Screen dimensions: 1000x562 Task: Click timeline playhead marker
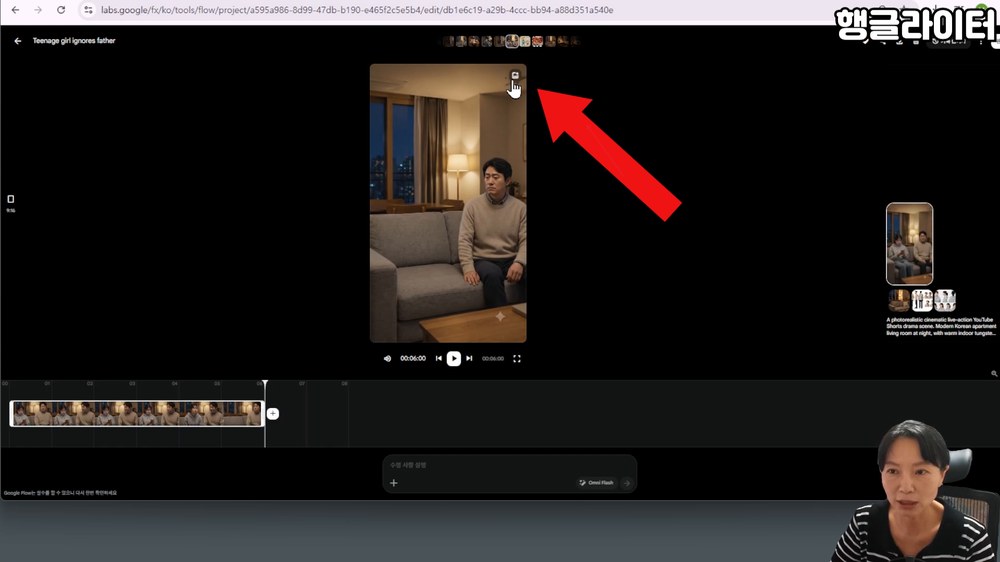pyautogui.click(x=265, y=383)
